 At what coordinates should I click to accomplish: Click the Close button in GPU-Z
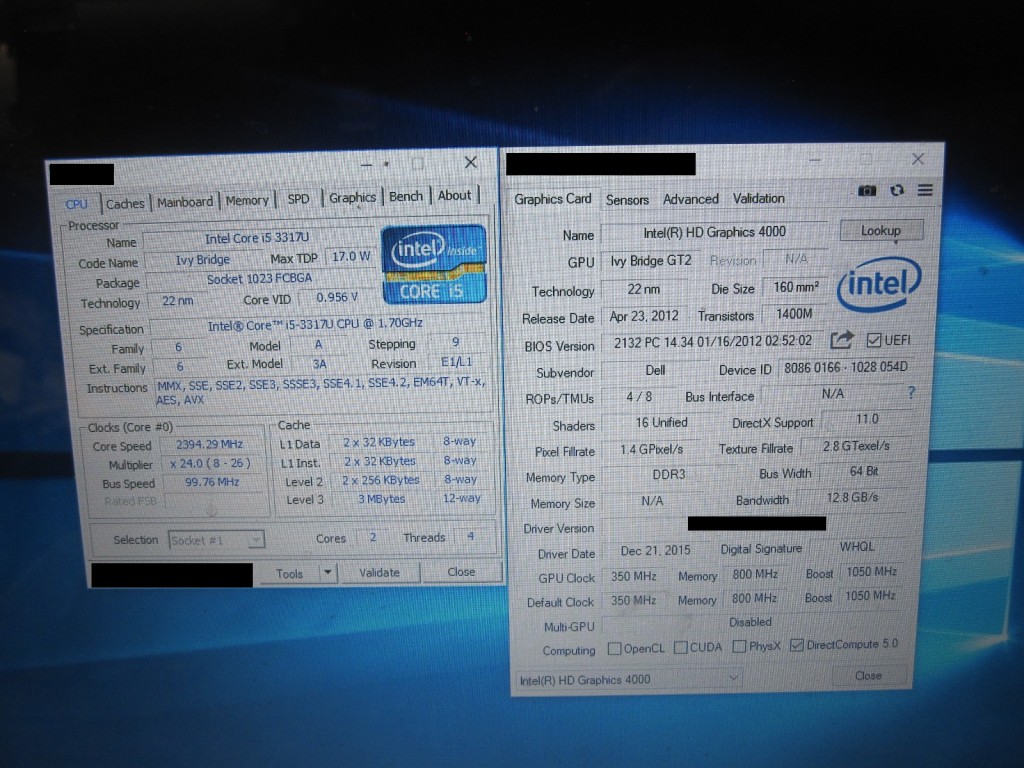click(x=869, y=676)
